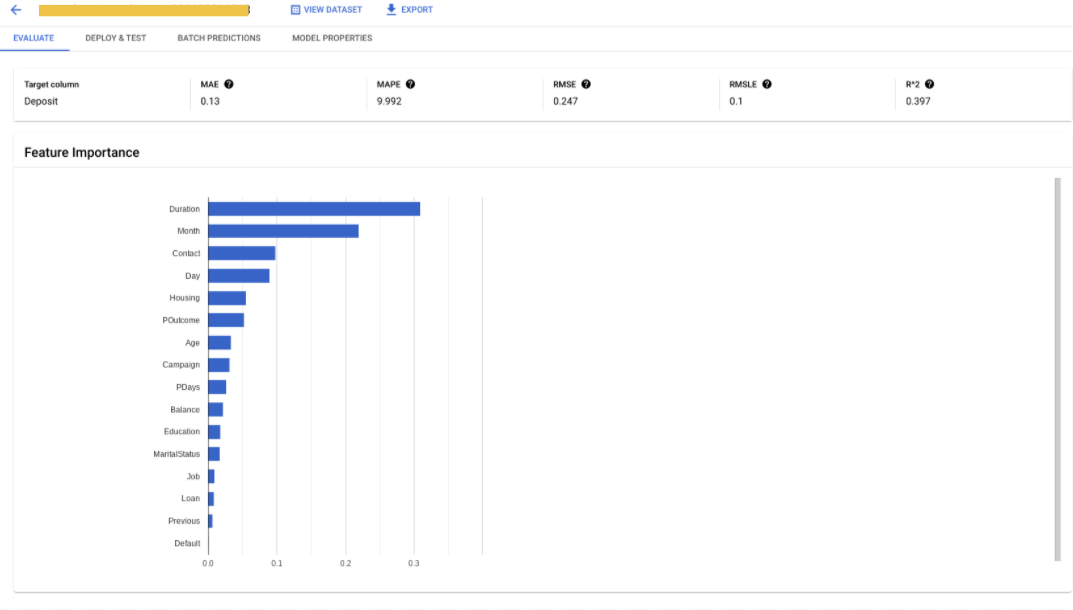Click the Export download icon
Image resolution: width=1073 pixels, height=610 pixels.
pos(391,10)
